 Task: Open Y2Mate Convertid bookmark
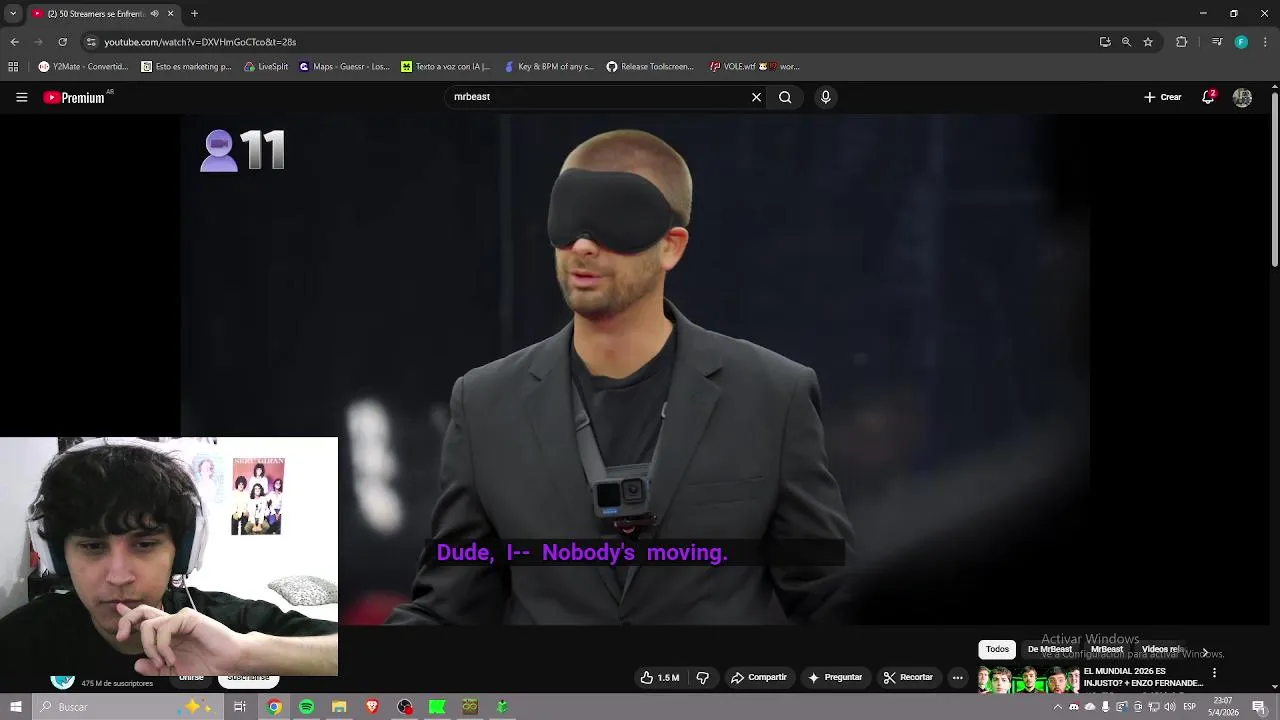point(83,67)
